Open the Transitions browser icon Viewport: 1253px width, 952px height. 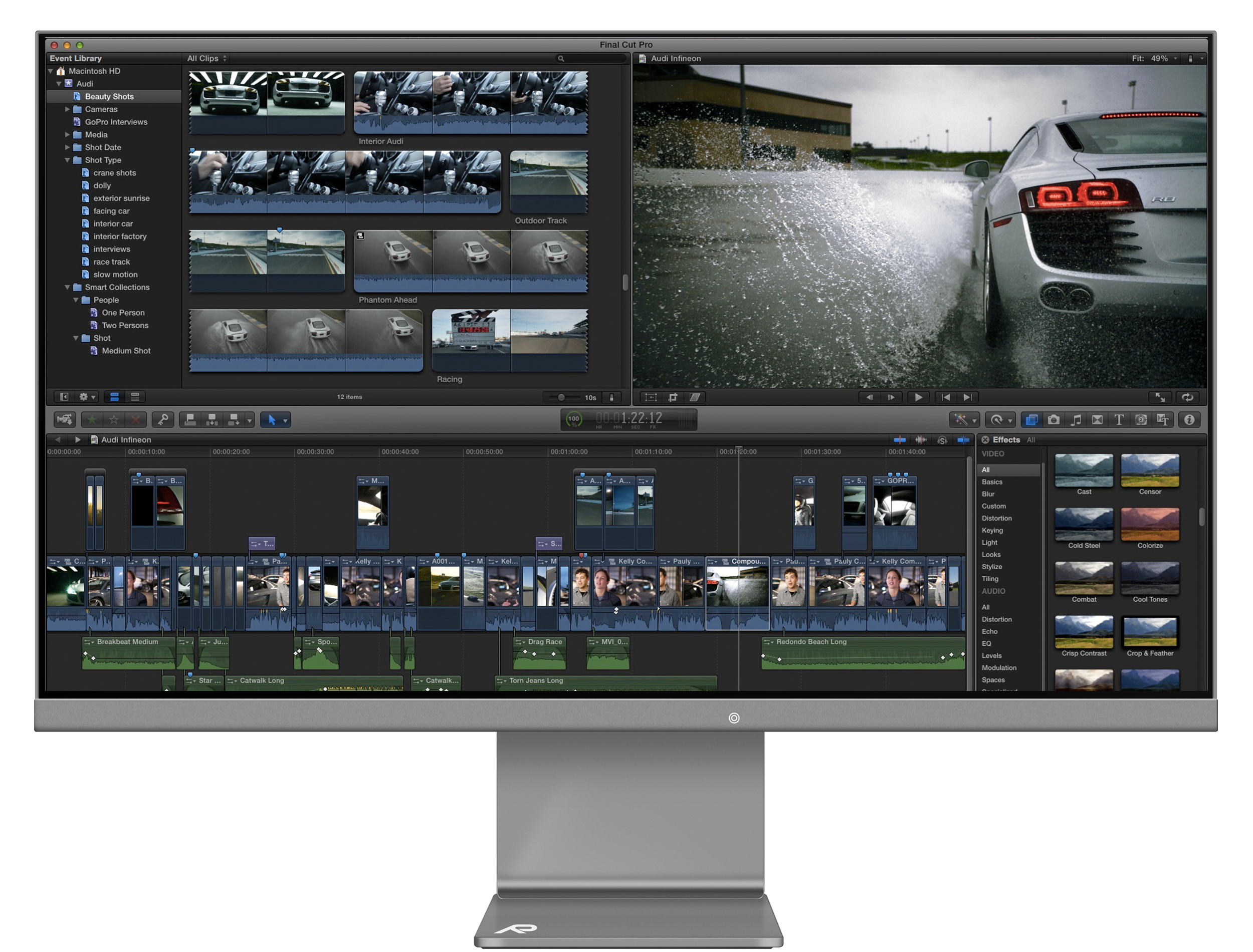pos(1098,420)
